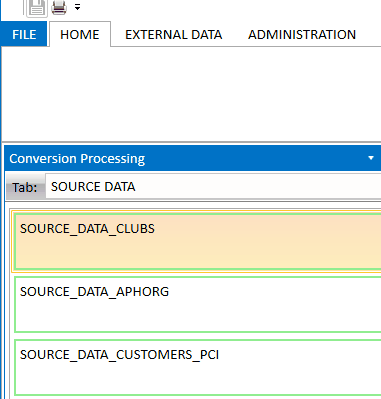This screenshot has height=399, width=381.
Task: Open the Conversion Processing panel dropdown arrow
Action: (371, 158)
